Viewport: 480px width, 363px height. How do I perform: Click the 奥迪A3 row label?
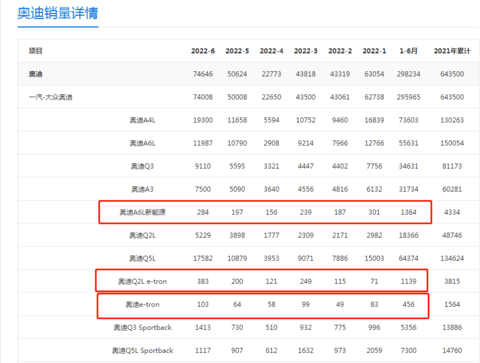click(142, 189)
